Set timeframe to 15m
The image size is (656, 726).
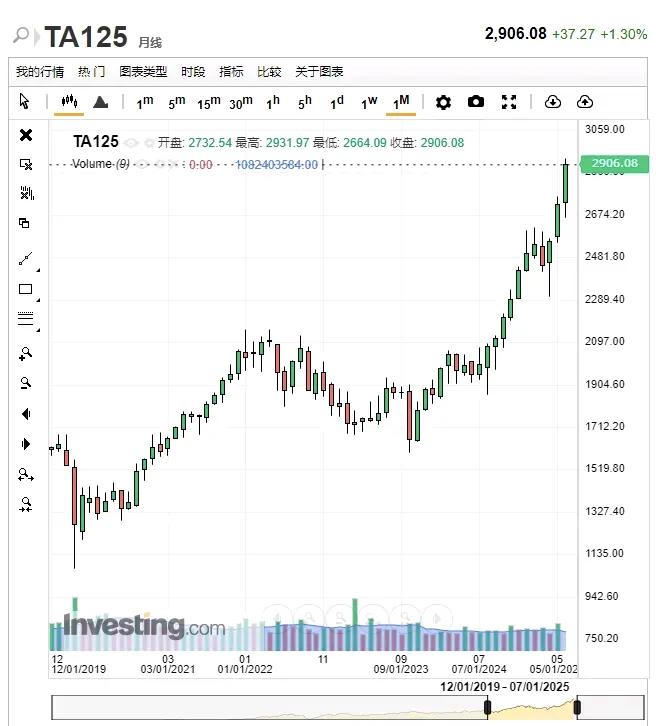point(209,102)
